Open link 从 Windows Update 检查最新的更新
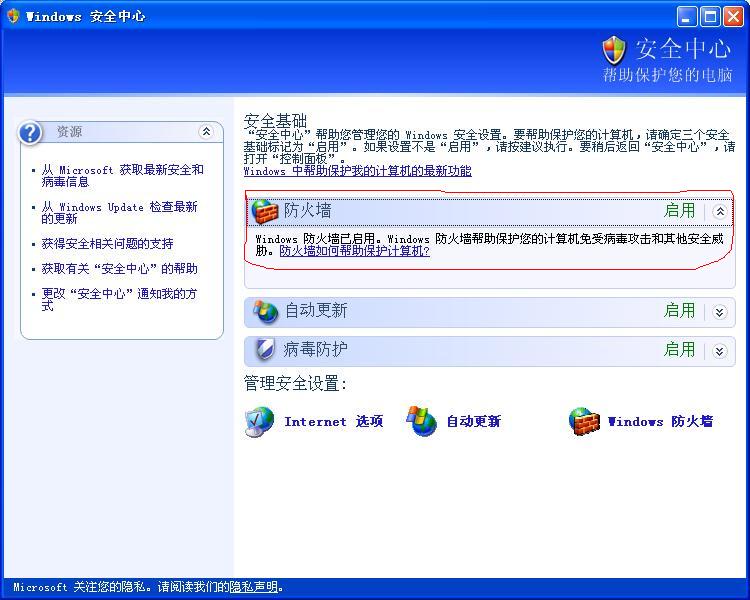Screen dimensions: 750x600 [119, 213]
